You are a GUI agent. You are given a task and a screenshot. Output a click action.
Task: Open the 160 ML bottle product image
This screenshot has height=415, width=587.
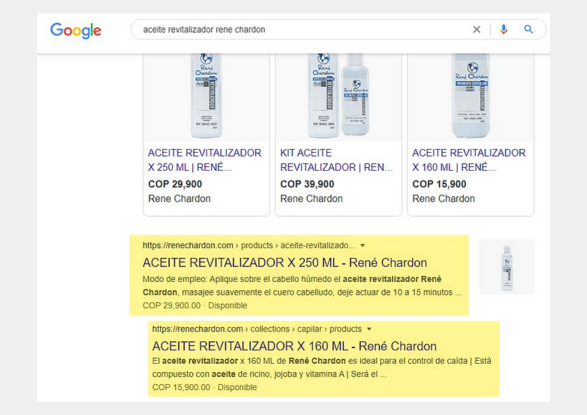[x=471, y=97]
